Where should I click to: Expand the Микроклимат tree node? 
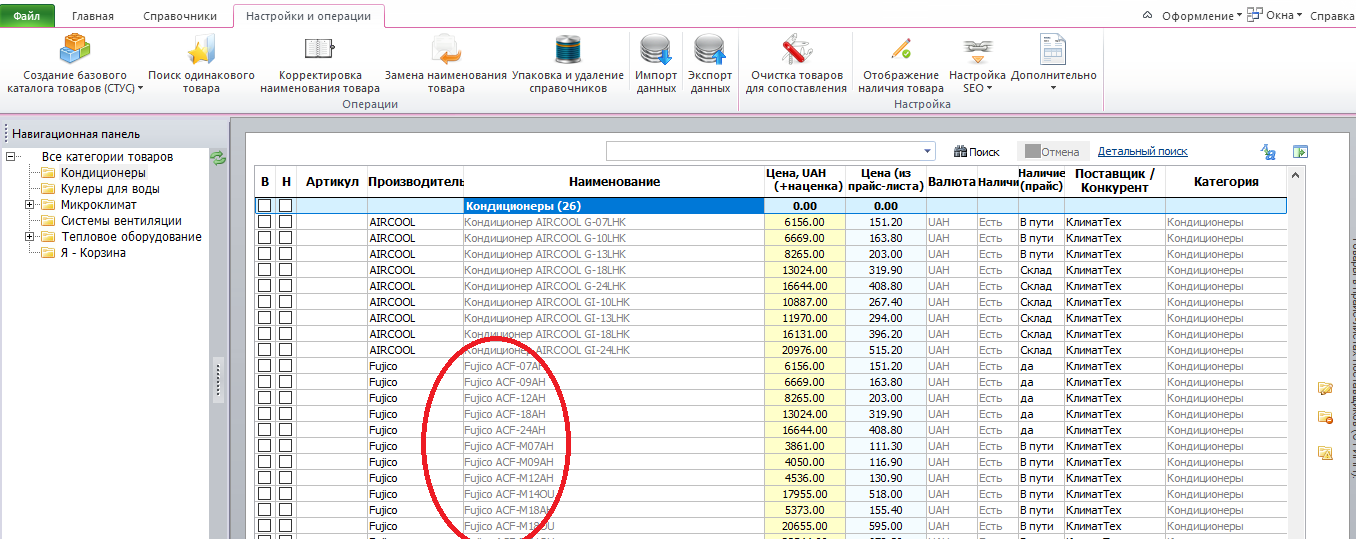point(29,205)
